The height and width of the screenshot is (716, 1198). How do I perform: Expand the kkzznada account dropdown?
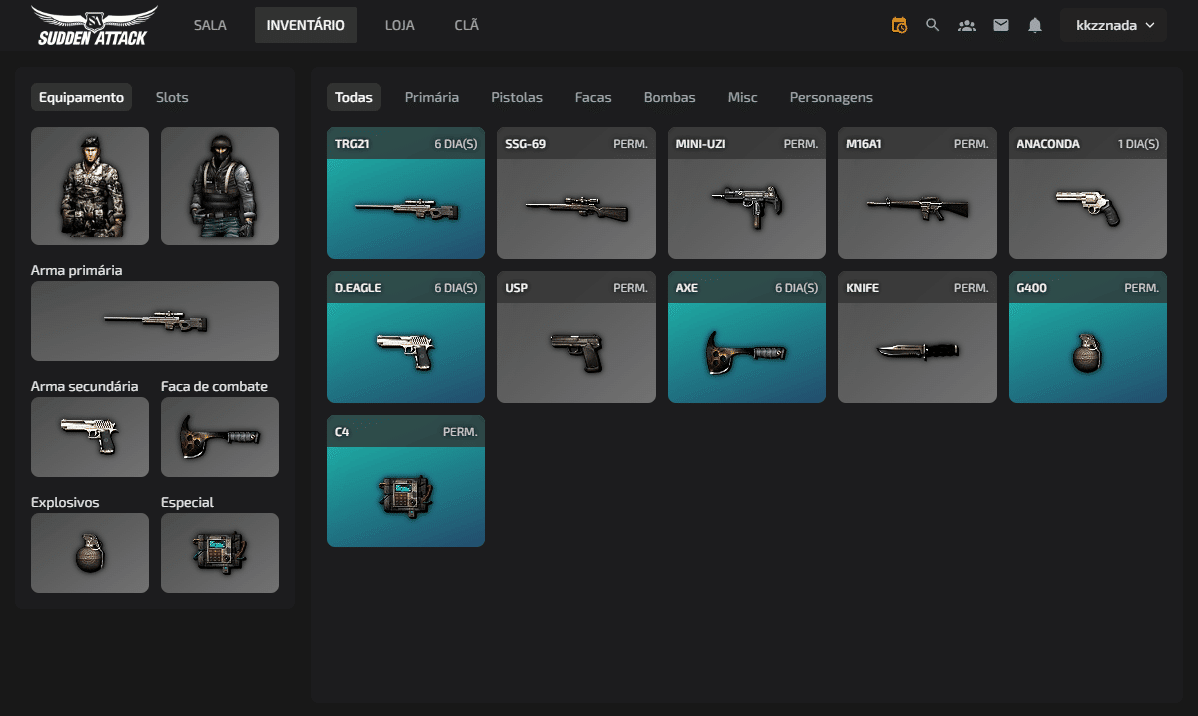click(x=1113, y=25)
